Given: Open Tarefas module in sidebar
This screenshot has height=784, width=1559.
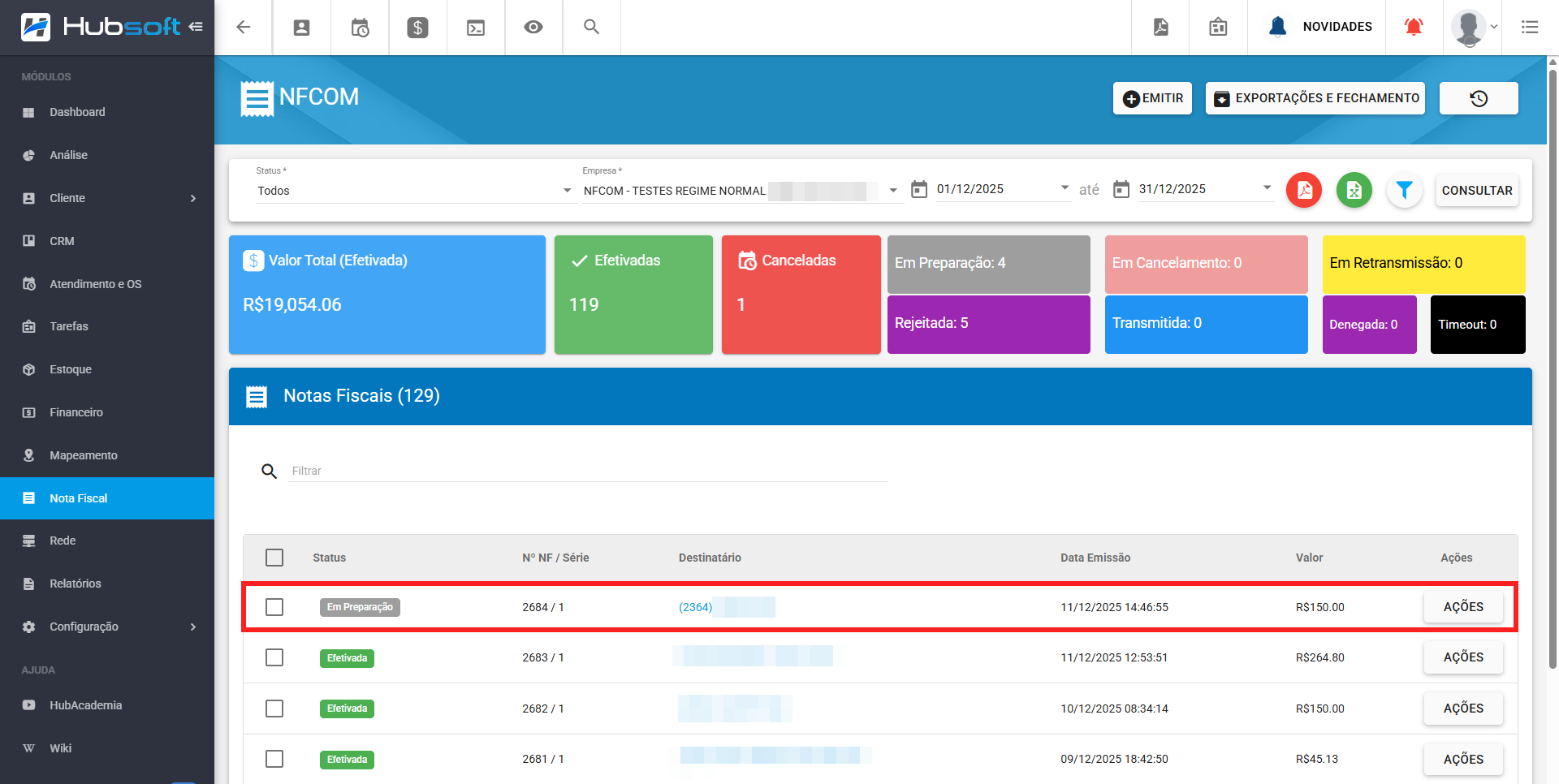Looking at the screenshot, I should (x=107, y=326).
